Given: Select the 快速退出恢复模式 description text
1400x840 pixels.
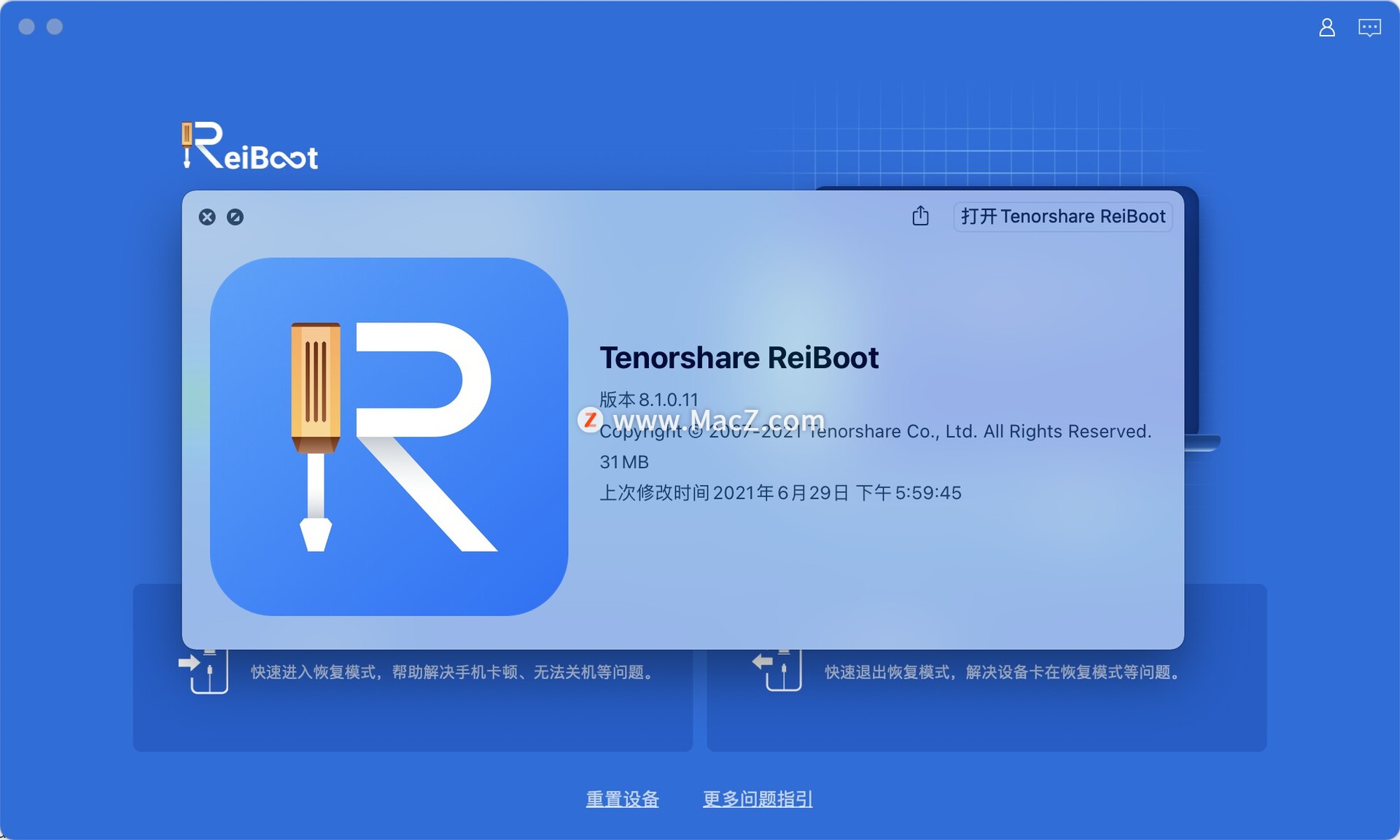Looking at the screenshot, I should [1003, 672].
